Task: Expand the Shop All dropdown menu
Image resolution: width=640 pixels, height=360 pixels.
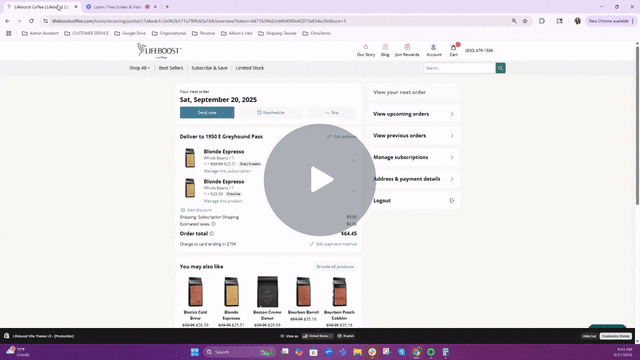Action: pos(140,68)
